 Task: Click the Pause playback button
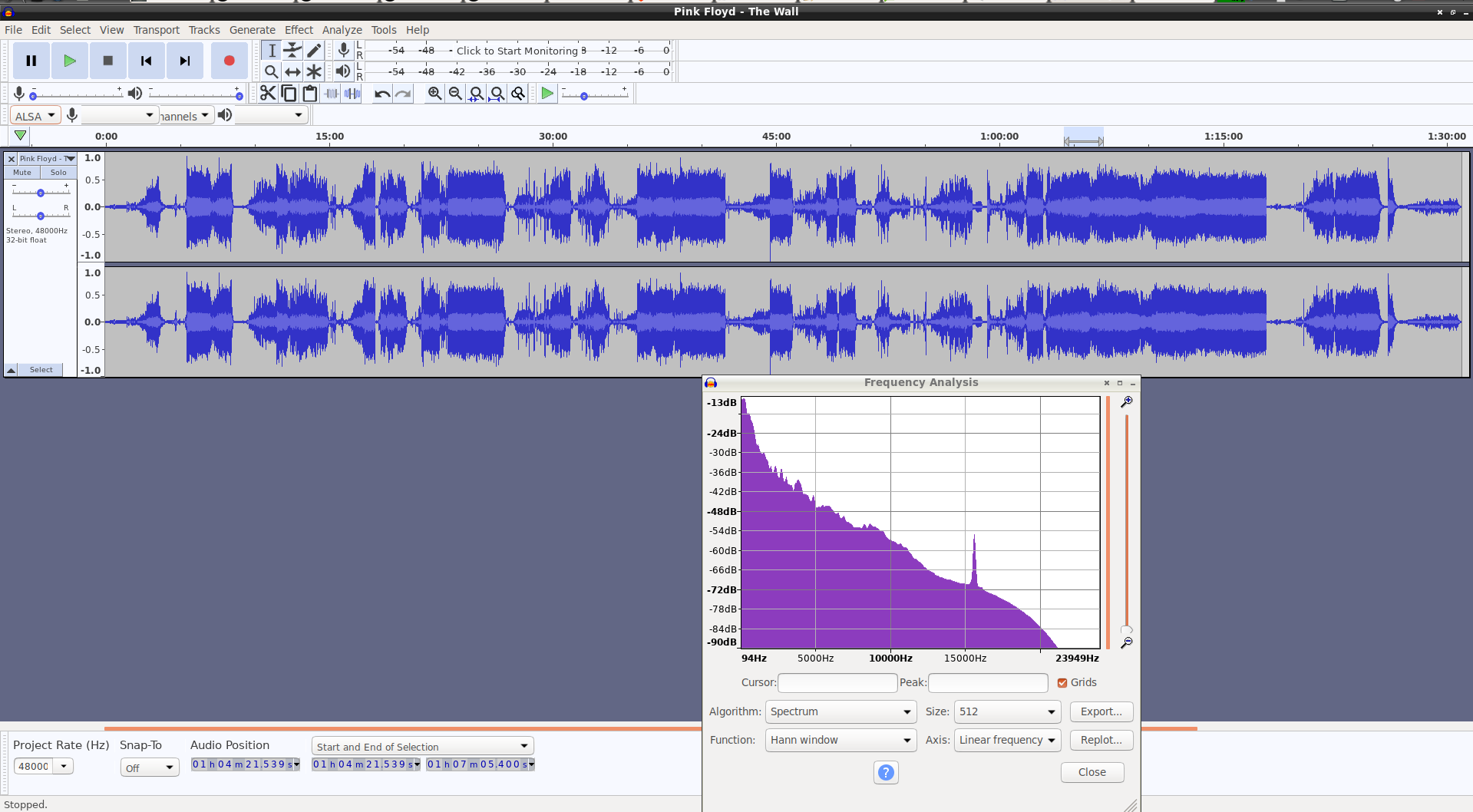pos(31,61)
